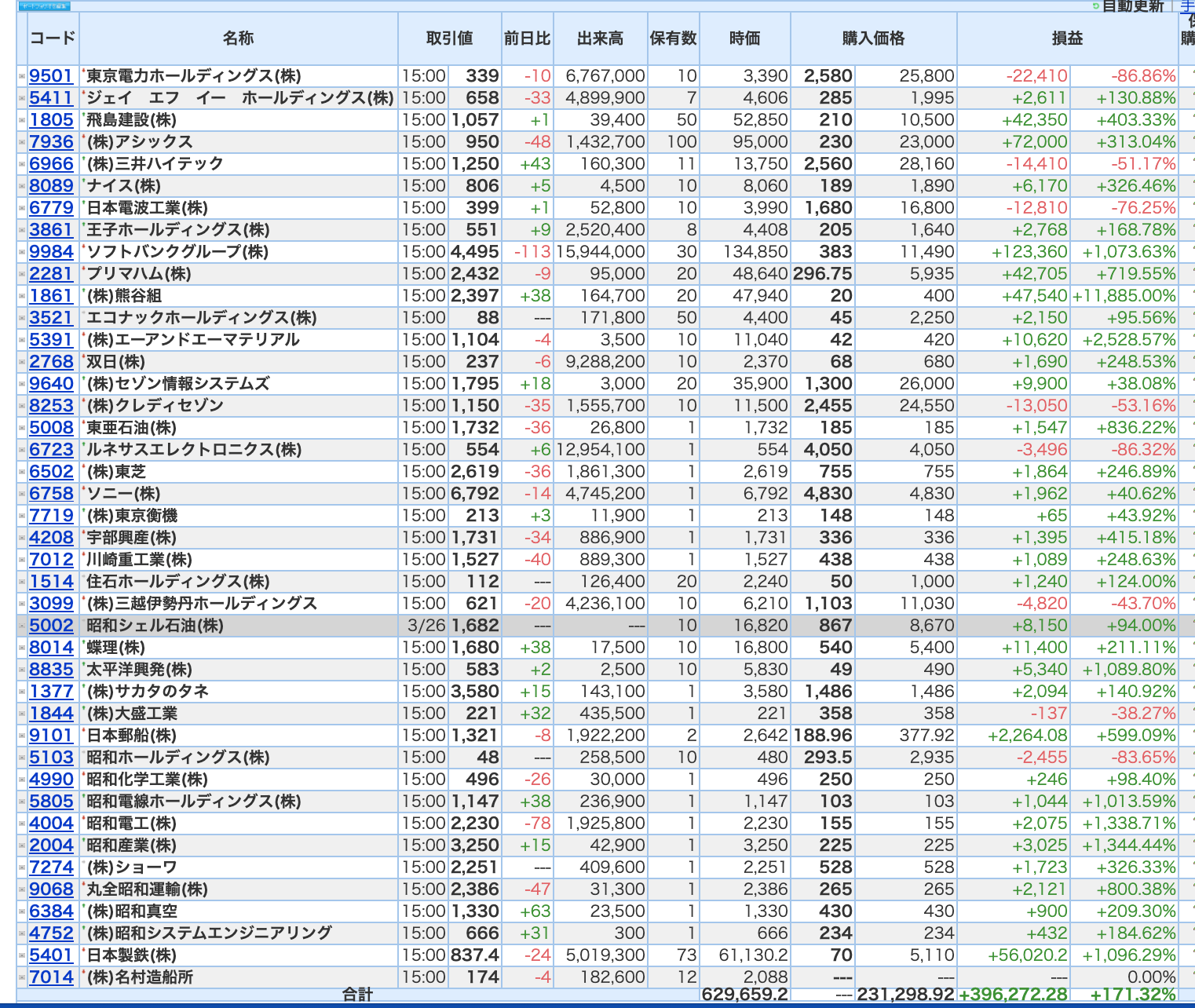Open stock code link 2004
The image size is (1195, 1008).
click(x=51, y=845)
